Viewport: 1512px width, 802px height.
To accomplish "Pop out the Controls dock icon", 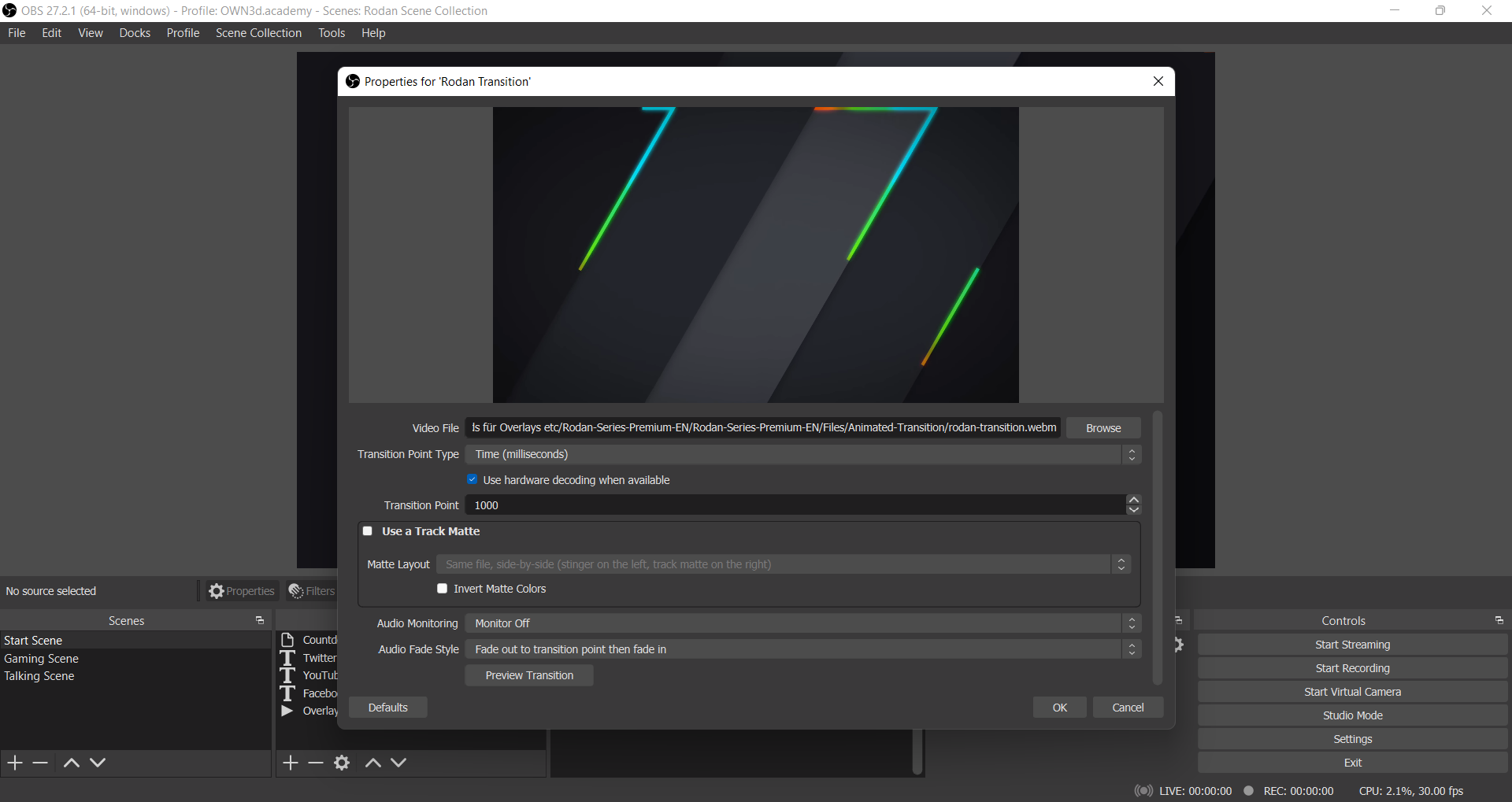I will tap(1499, 621).
